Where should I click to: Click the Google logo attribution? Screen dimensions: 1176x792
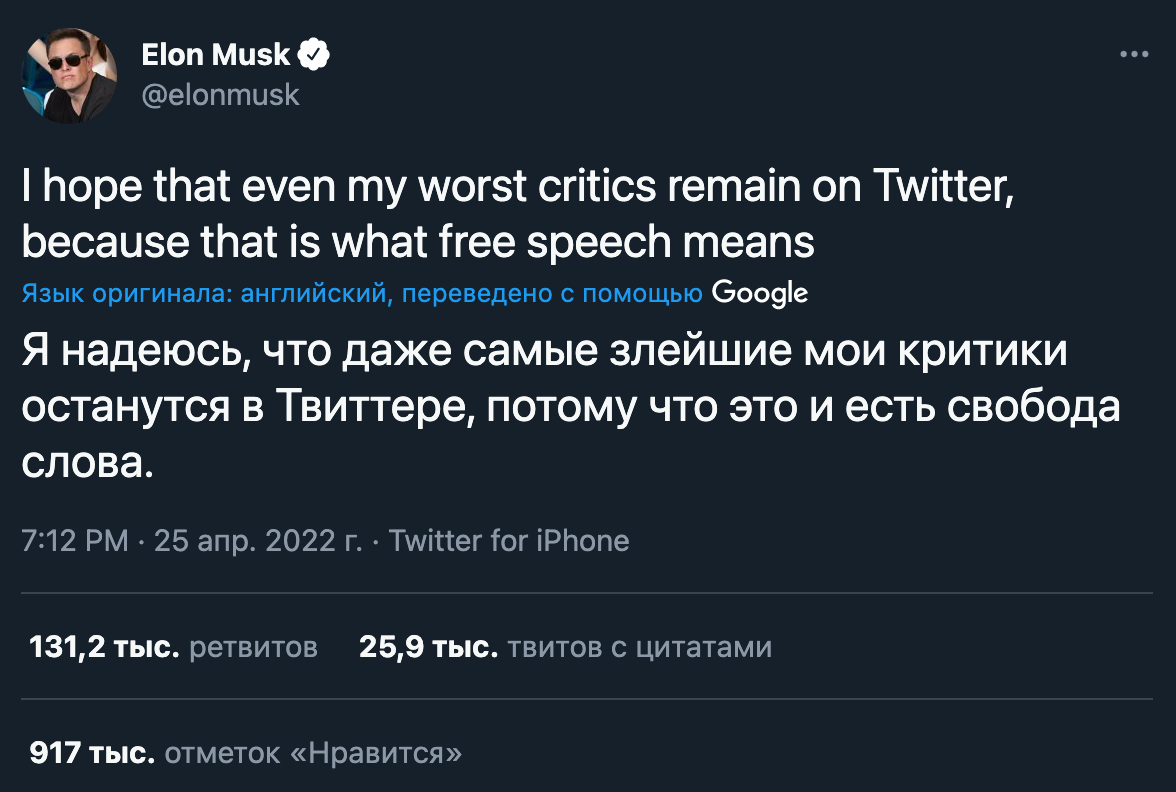(759, 293)
